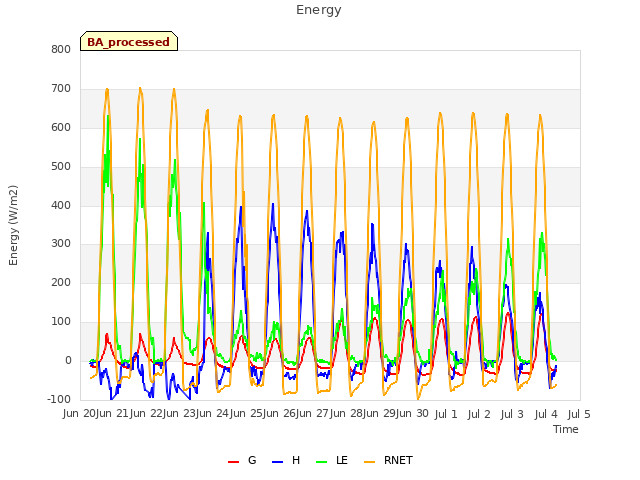Click the 0 y-axis tick label
The height and width of the screenshot is (480, 640).
(x=68, y=360)
